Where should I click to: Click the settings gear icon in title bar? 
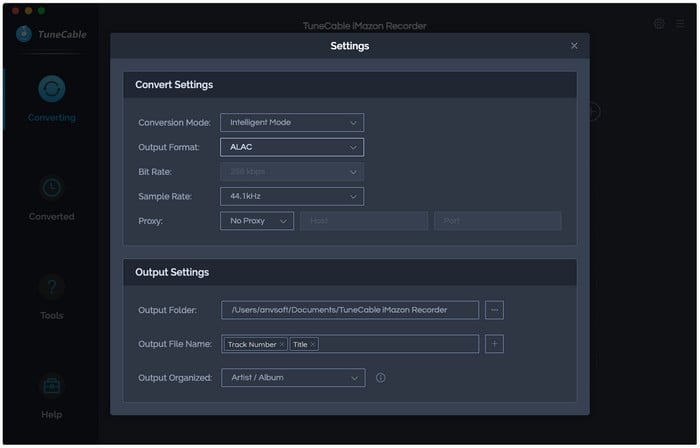point(659,24)
